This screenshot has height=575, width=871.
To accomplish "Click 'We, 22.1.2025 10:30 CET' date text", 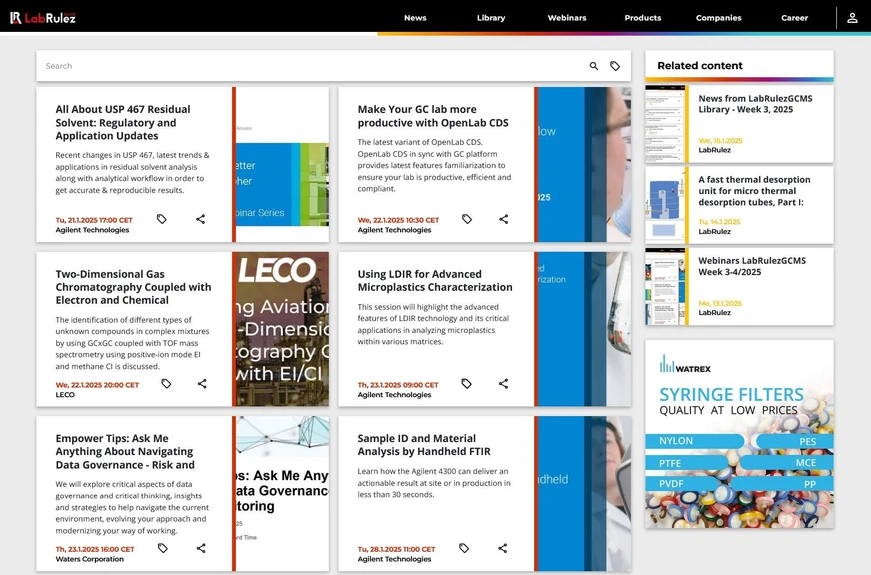I will coord(398,220).
